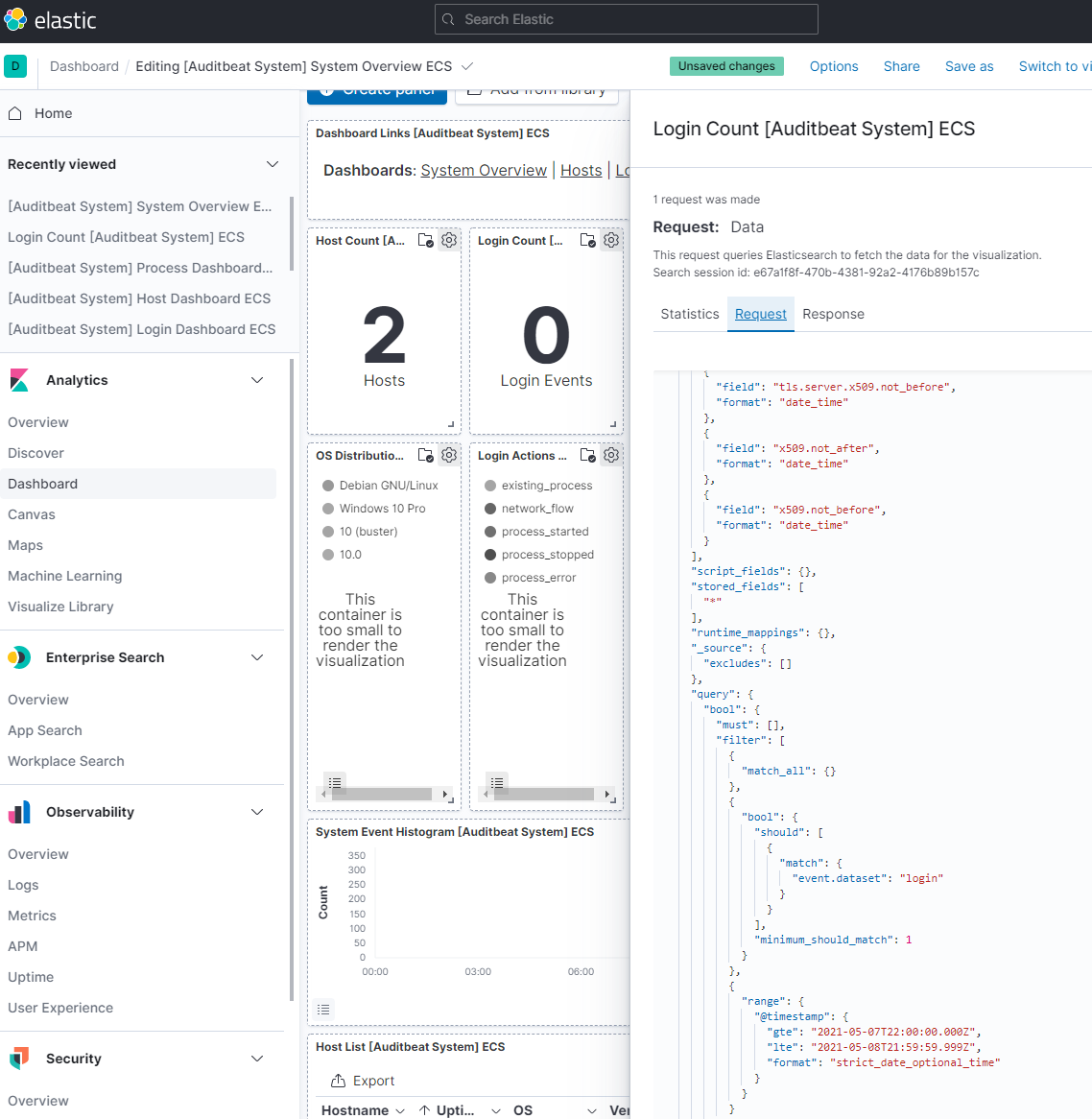Switch to Response tab

pyautogui.click(x=833, y=314)
